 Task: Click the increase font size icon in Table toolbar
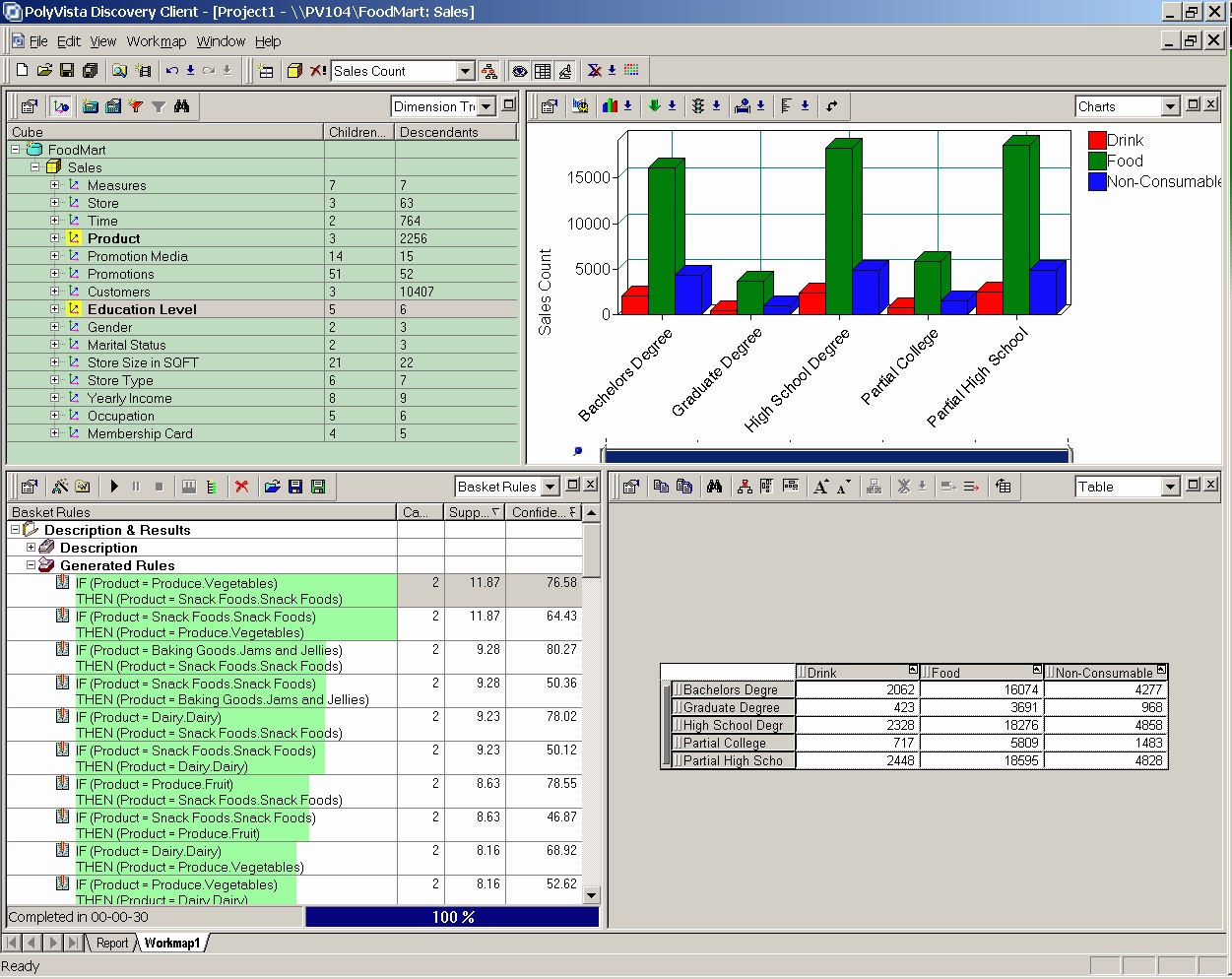point(820,487)
